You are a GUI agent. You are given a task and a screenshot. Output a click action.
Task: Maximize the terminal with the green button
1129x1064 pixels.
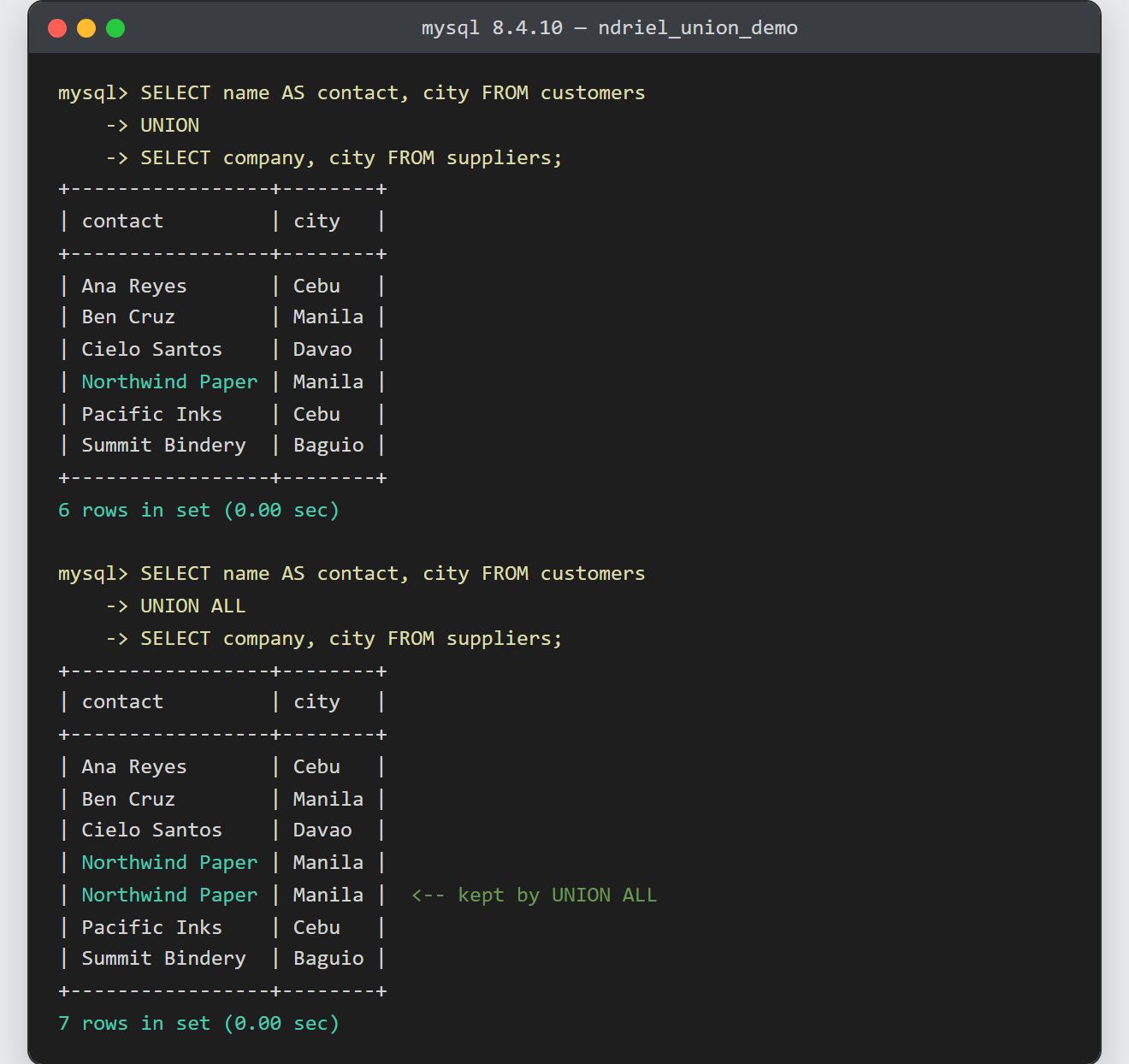point(115,28)
